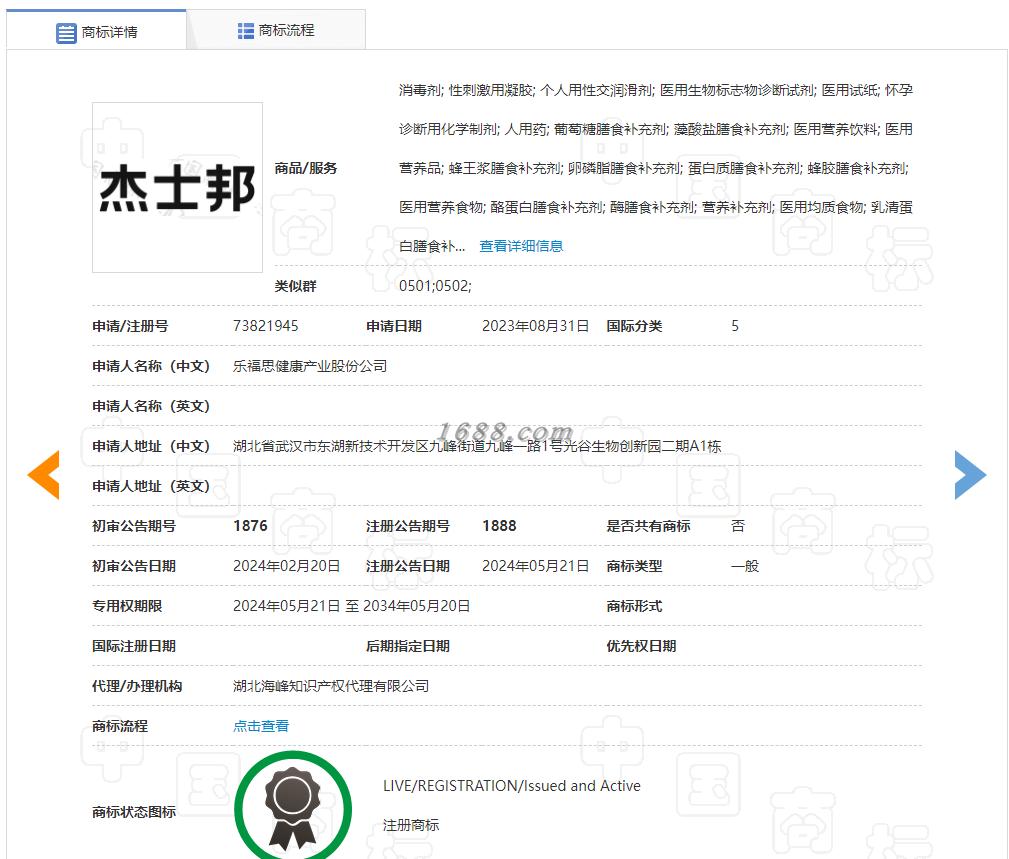Select preliminary announcement date 2024年02月20日
Screen dimensions: 1009x859
pos(286,566)
